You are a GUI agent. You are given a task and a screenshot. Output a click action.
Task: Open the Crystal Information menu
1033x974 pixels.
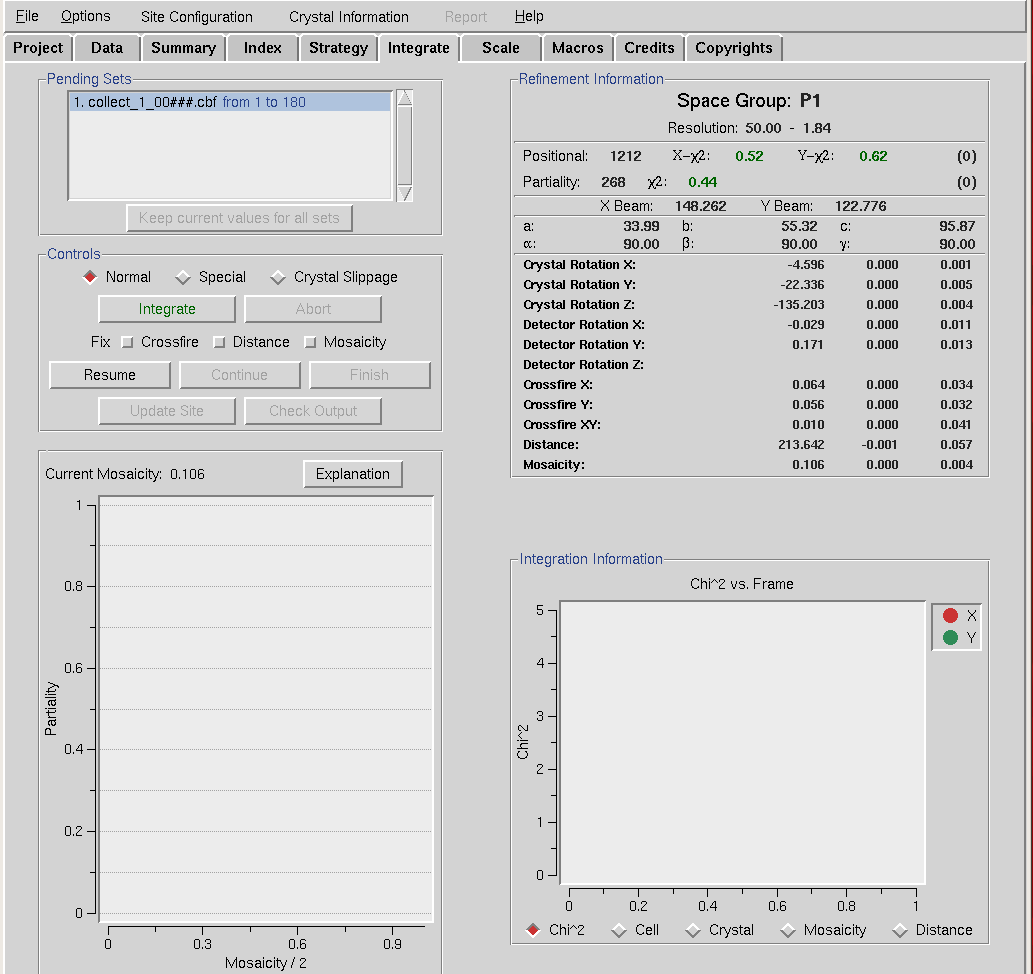348,16
